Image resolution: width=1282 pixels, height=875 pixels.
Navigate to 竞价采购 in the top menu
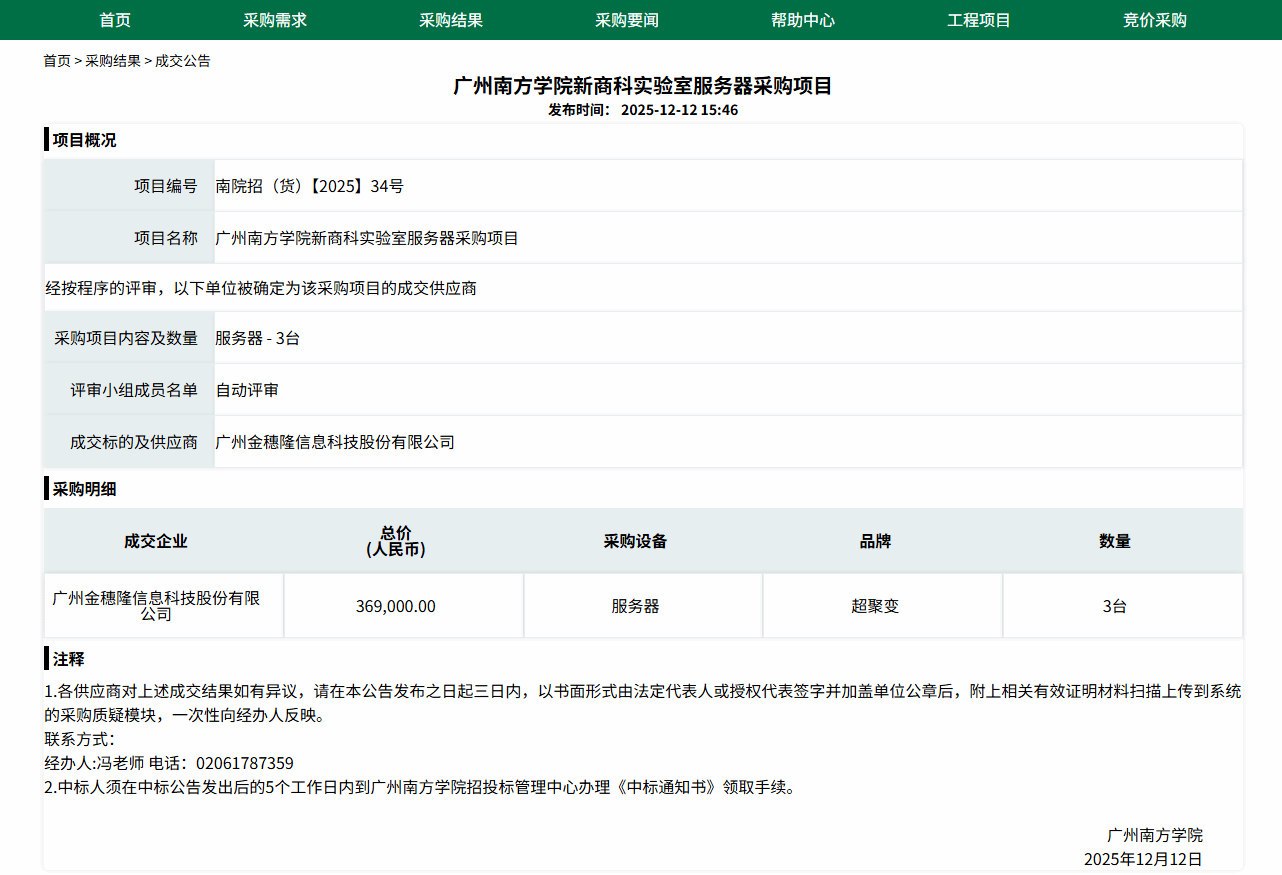[1155, 20]
